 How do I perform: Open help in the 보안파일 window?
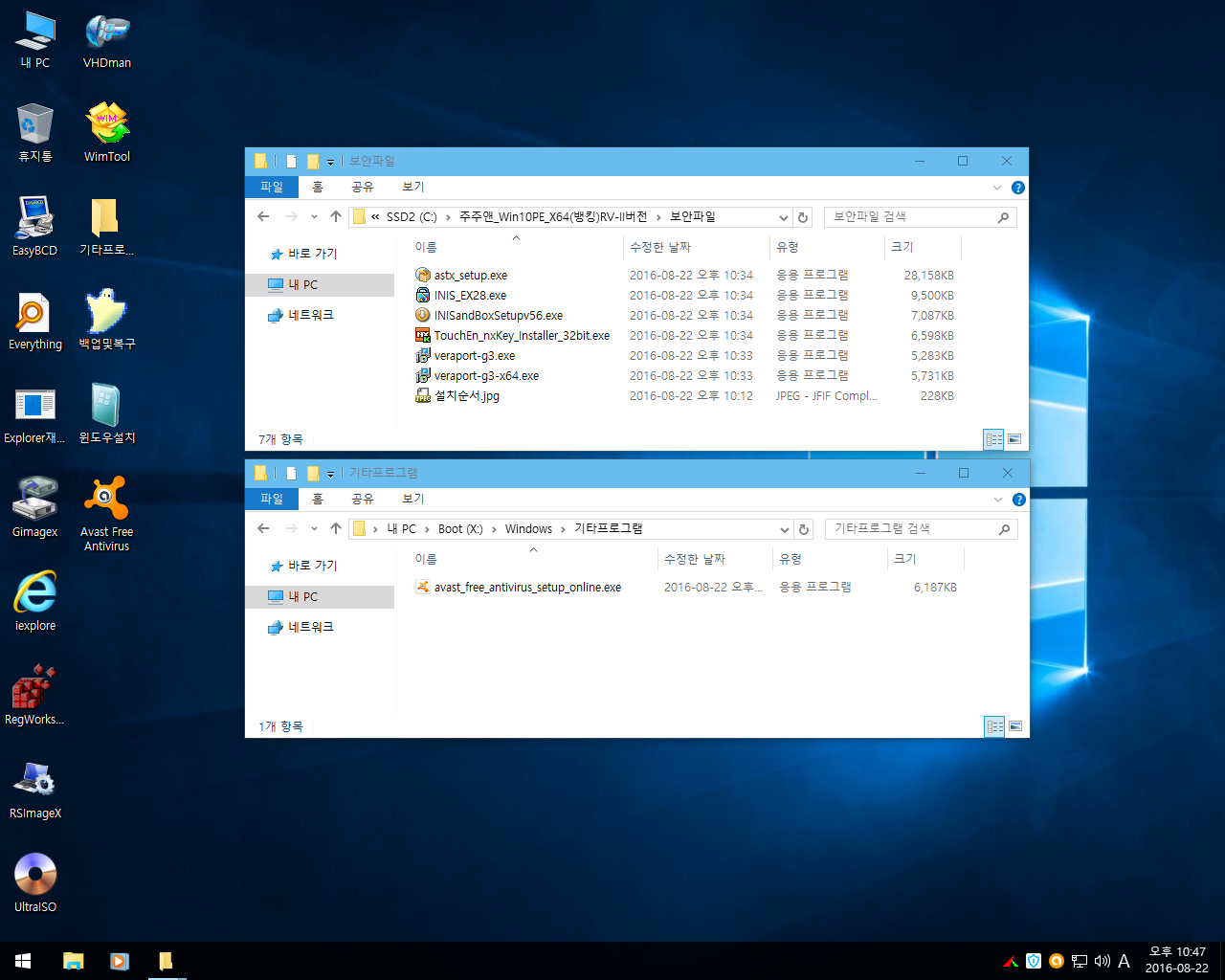(x=1018, y=188)
